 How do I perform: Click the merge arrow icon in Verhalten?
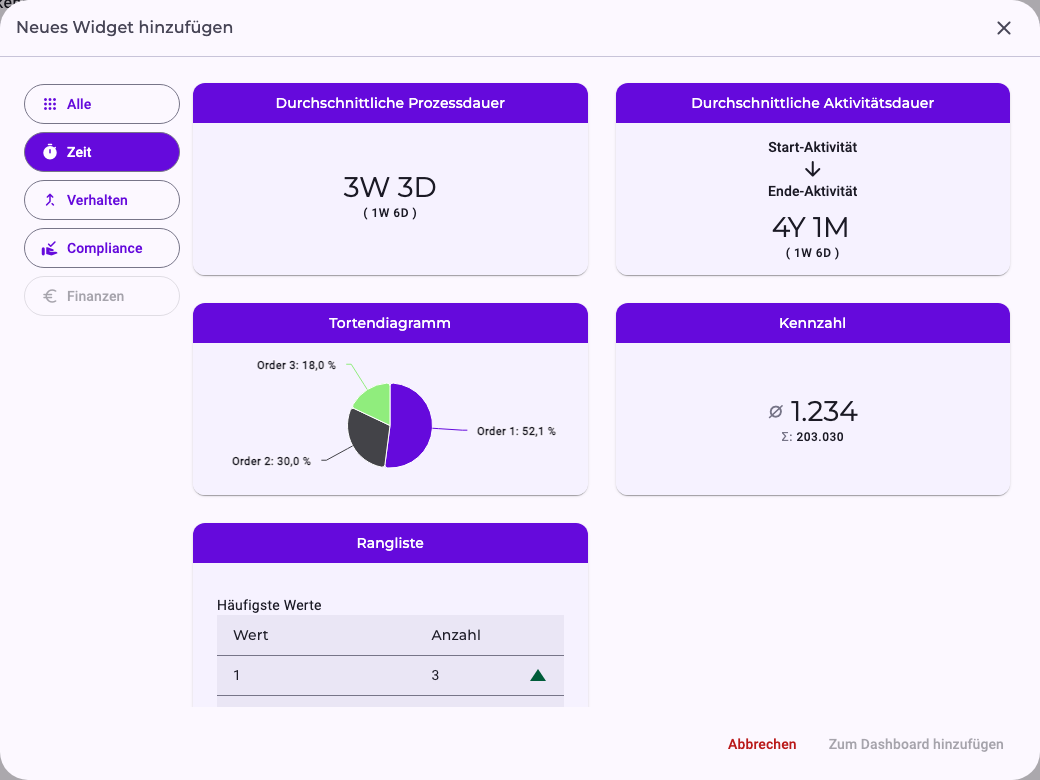(x=50, y=200)
